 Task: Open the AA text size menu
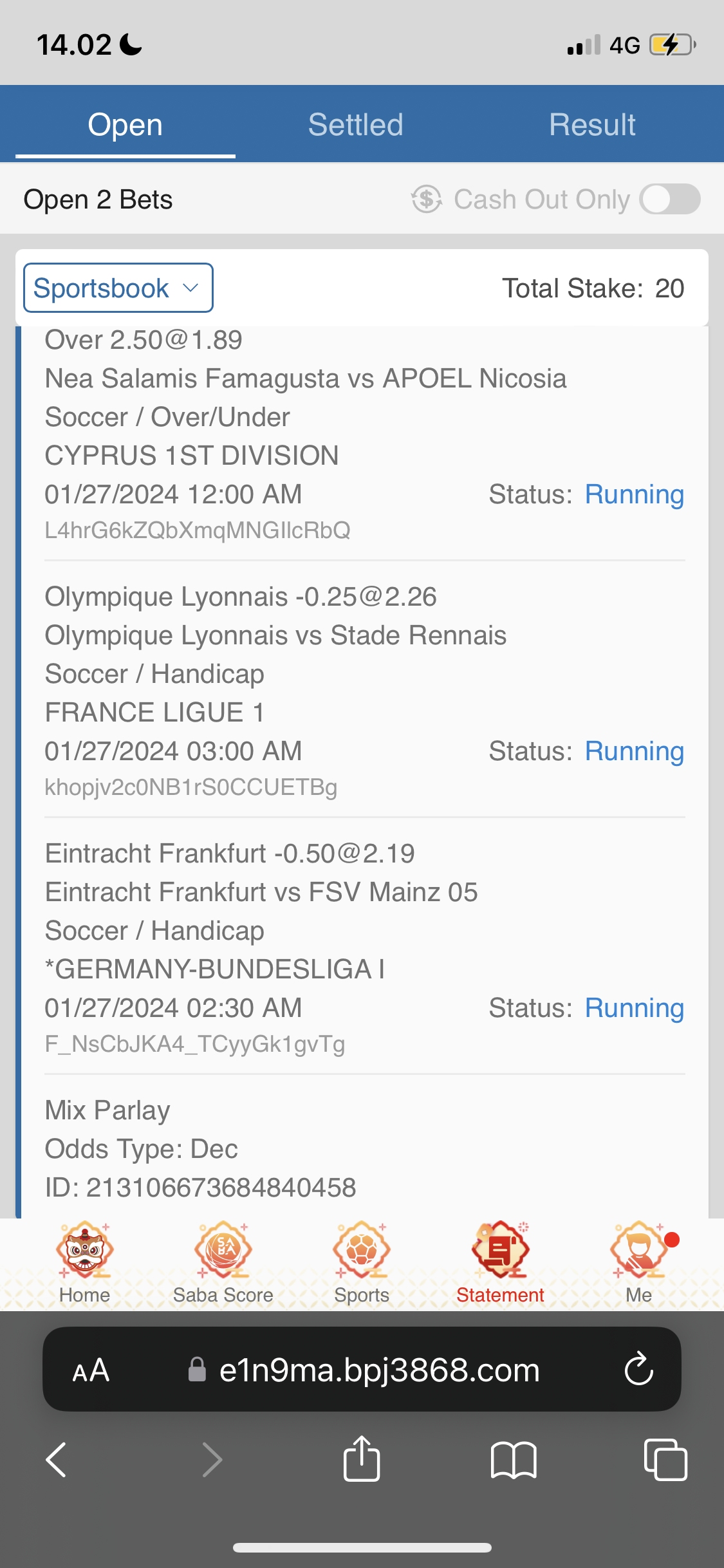pyautogui.click(x=91, y=1370)
